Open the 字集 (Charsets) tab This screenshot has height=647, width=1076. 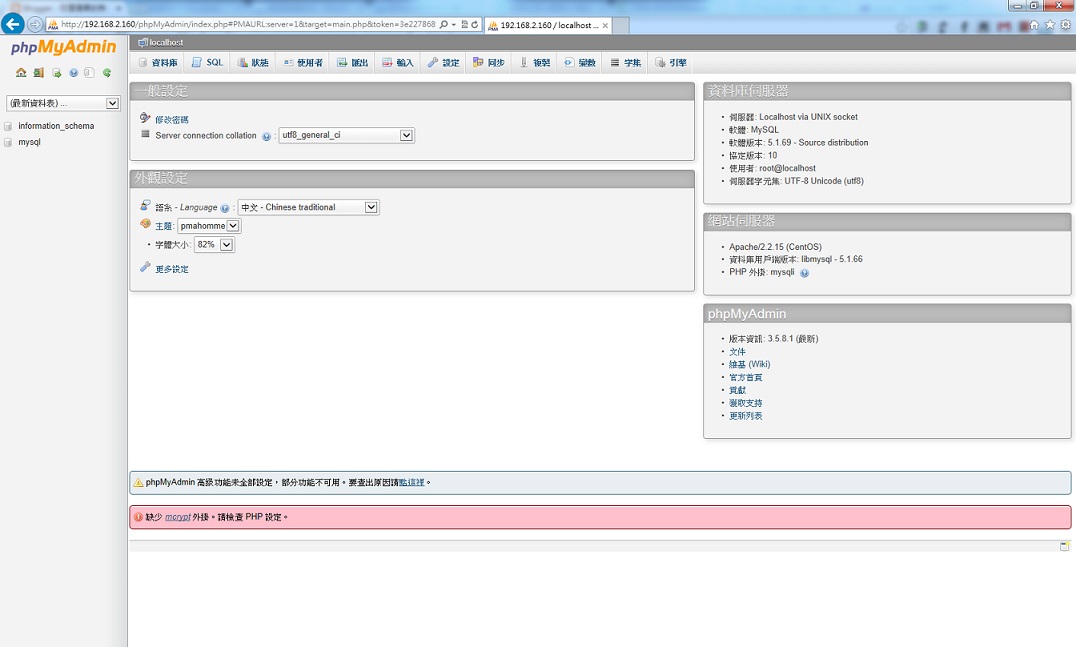point(625,62)
